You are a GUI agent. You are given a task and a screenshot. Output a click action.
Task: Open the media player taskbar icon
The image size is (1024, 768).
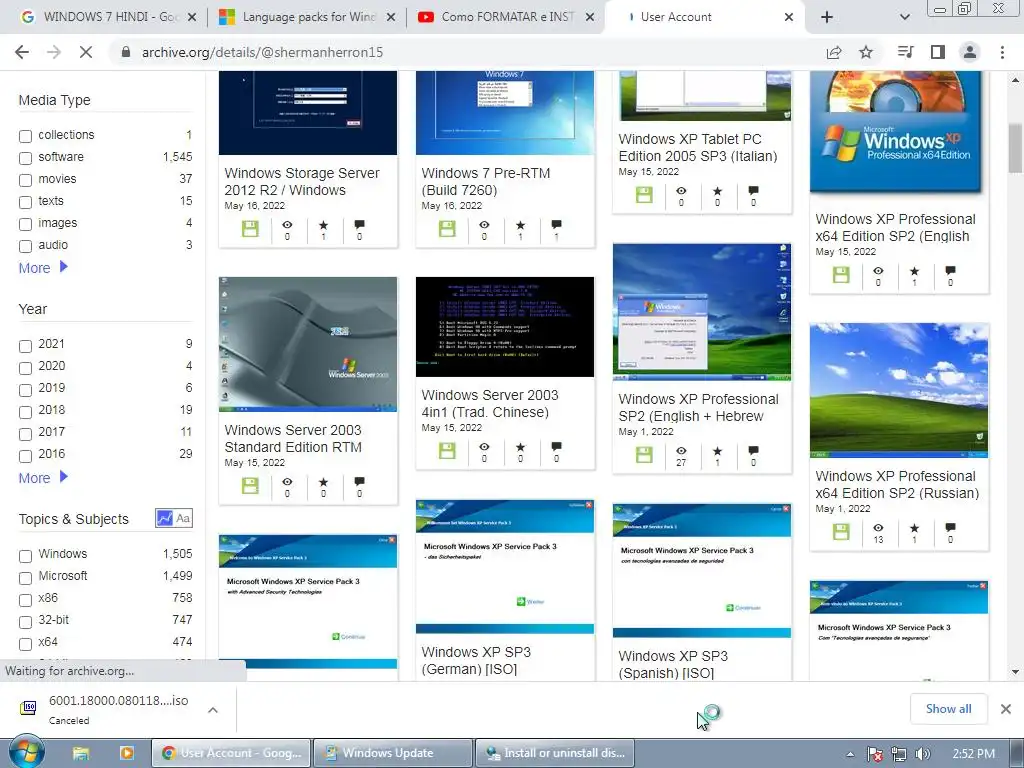pyautogui.click(x=126, y=753)
